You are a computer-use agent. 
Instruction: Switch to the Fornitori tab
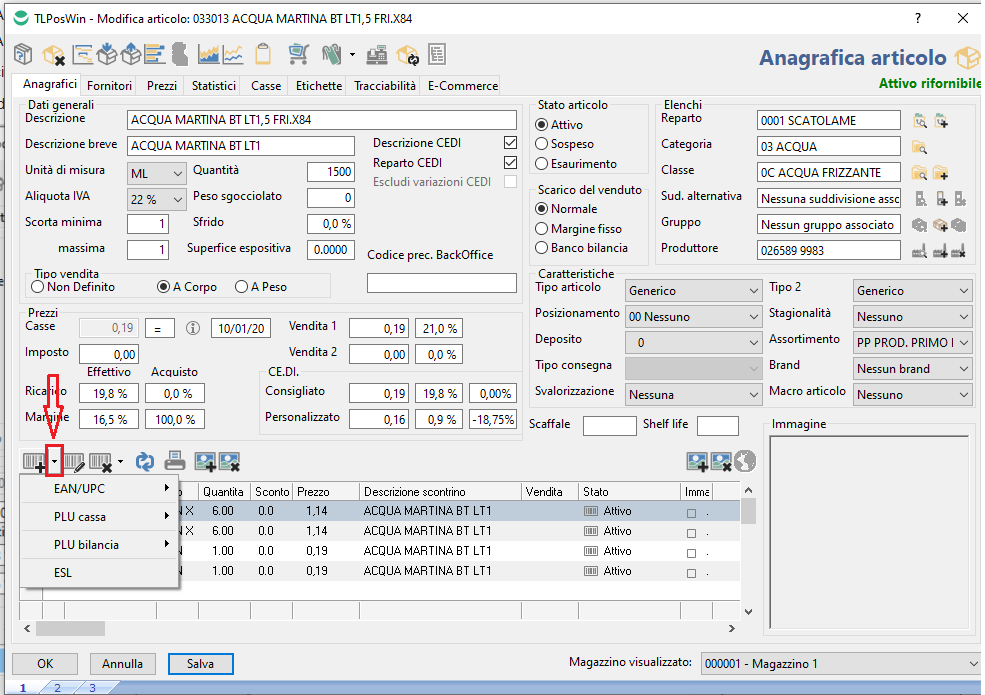[109, 86]
